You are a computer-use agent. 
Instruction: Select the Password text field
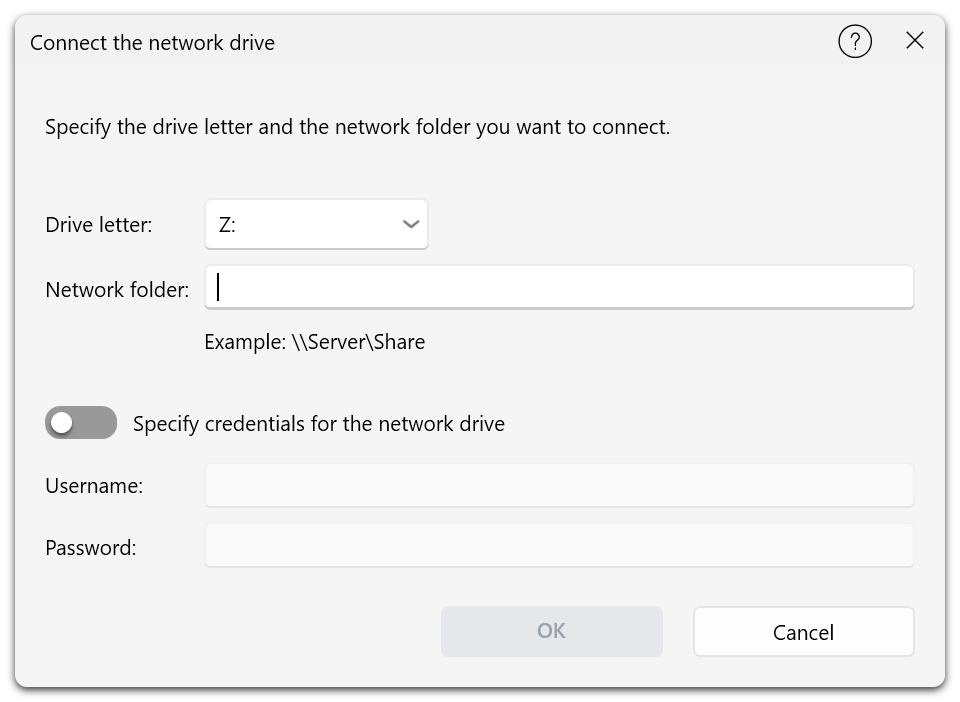click(x=559, y=545)
